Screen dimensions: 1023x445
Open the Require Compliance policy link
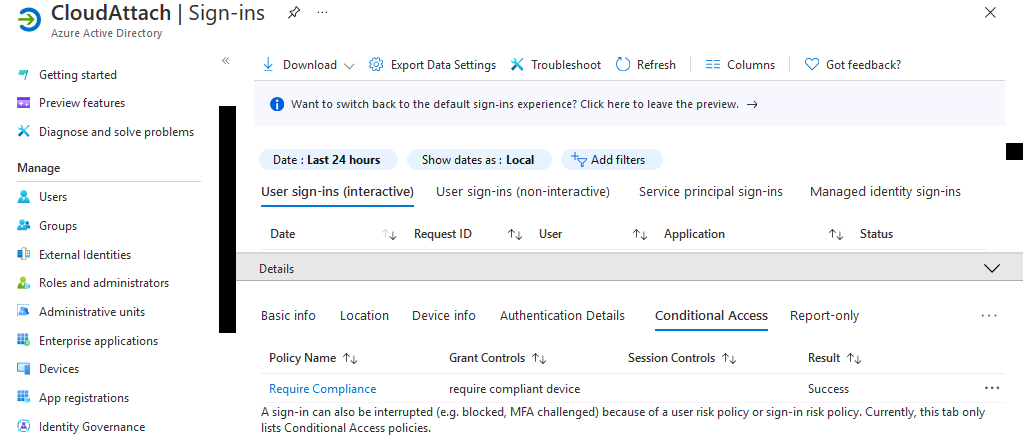322,389
